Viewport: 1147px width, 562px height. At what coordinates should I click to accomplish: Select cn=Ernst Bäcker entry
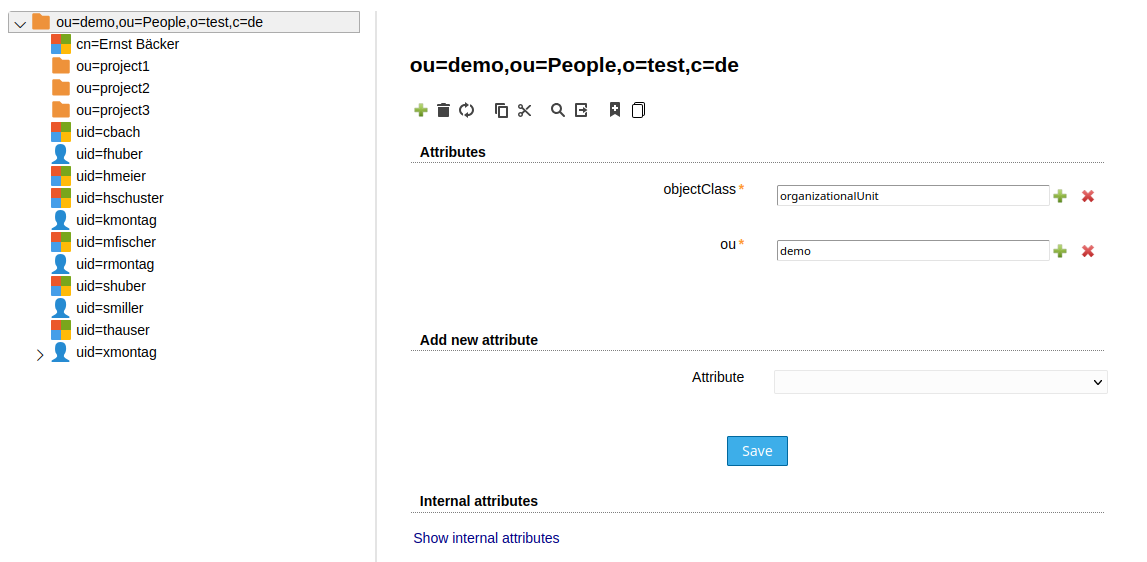[127, 44]
